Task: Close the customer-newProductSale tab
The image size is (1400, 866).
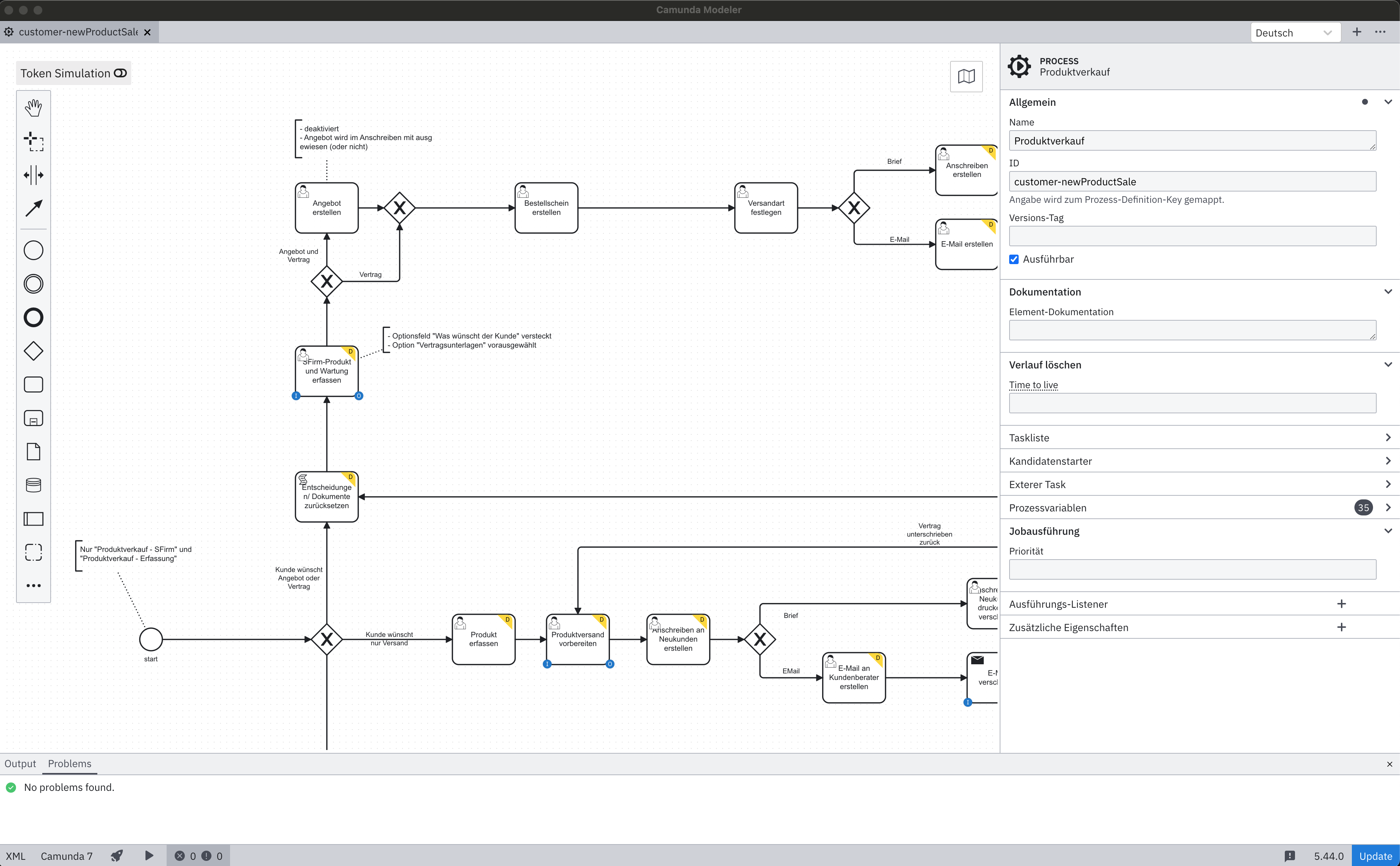Action: pos(147,32)
